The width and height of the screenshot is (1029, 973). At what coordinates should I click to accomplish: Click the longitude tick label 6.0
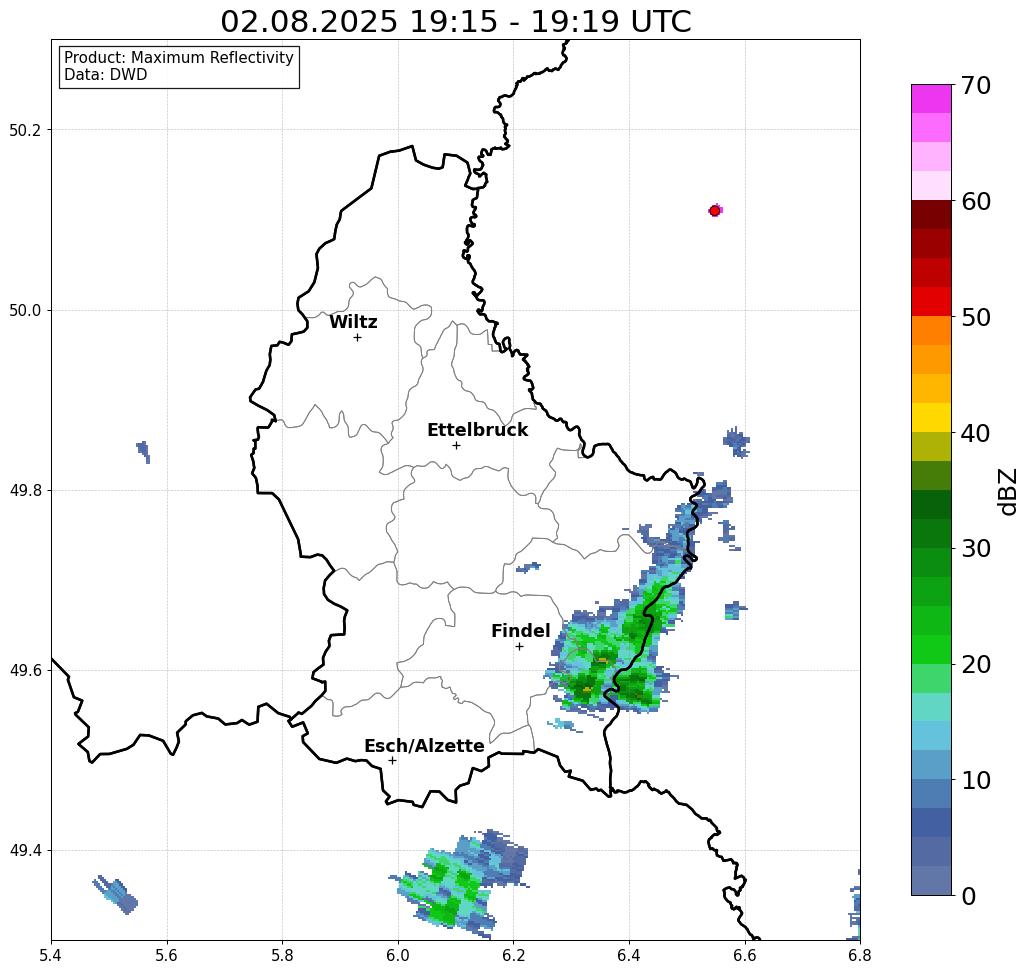click(398, 955)
